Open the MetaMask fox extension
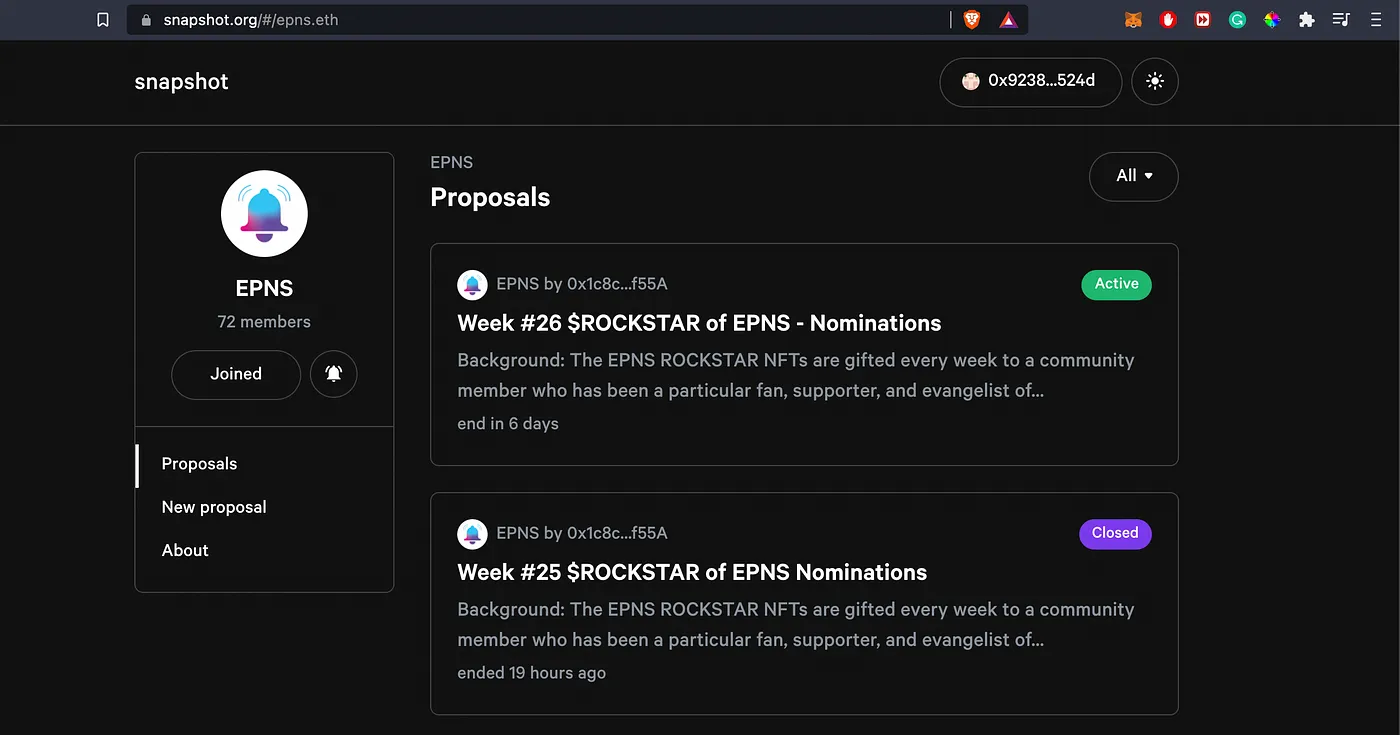The image size is (1400, 735). (1133, 20)
